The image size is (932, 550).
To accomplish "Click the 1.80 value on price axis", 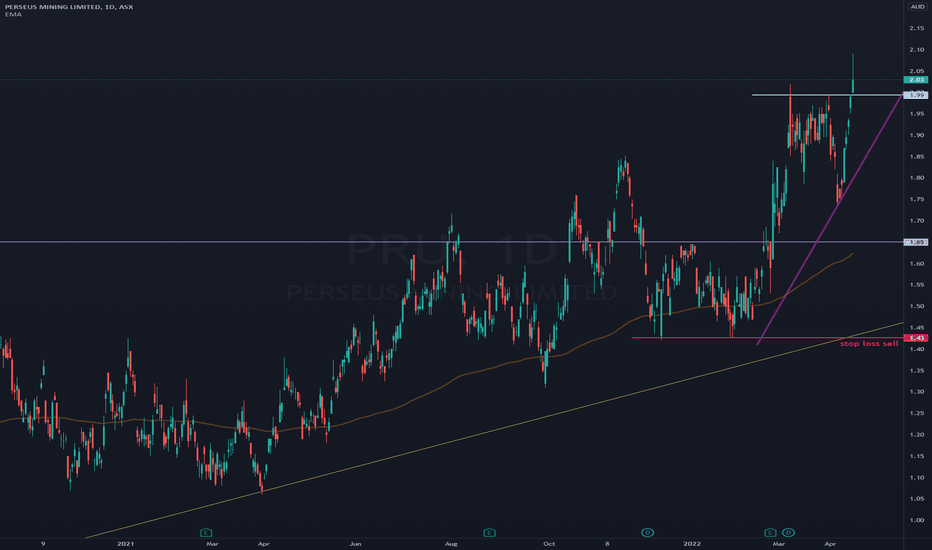I will coord(917,178).
